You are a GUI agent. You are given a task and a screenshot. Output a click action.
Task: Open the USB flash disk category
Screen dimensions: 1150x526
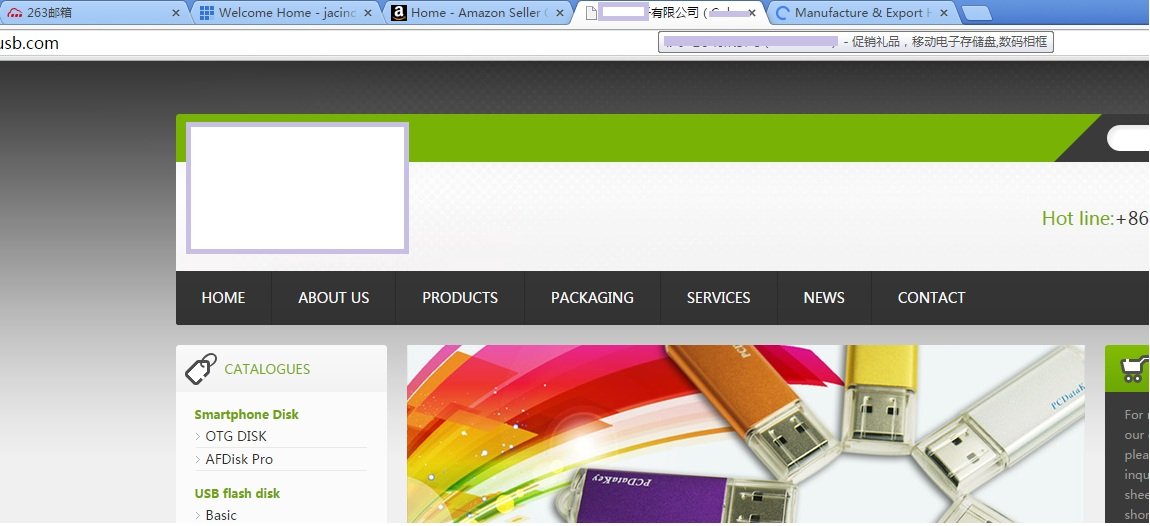(x=237, y=493)
